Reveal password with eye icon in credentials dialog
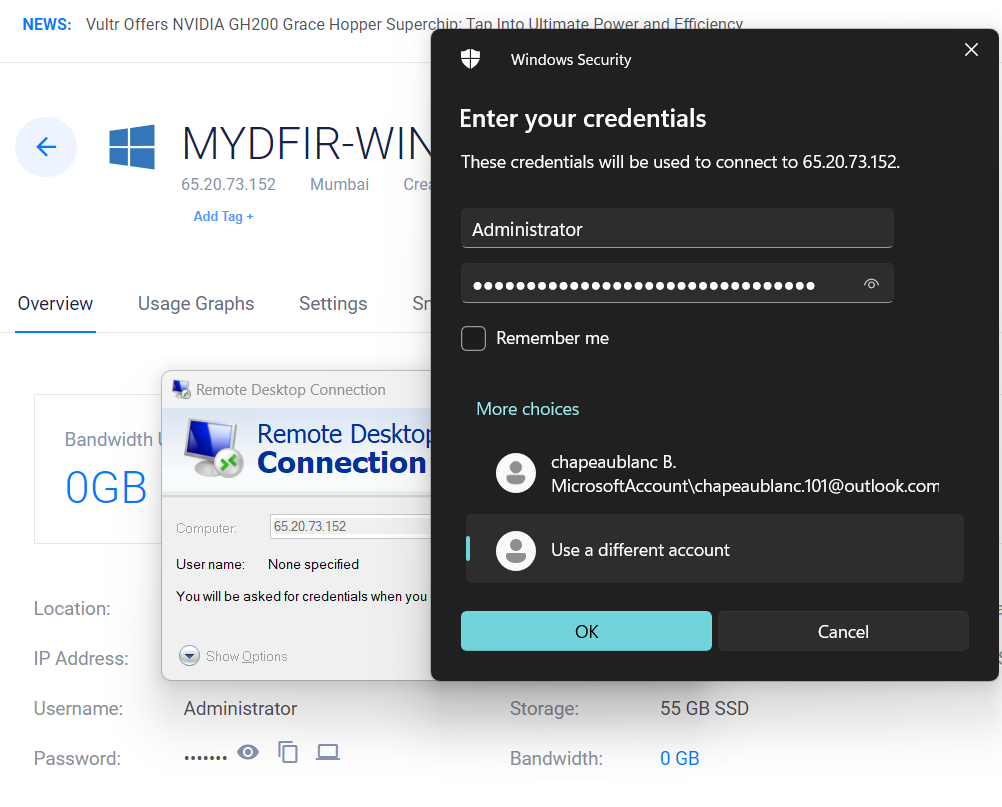 (x=871, y=284)
